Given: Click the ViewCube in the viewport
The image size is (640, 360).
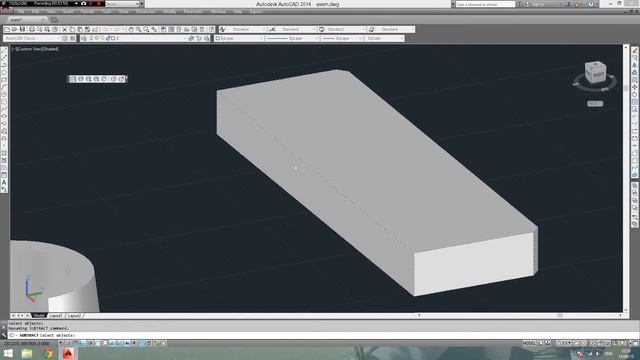Looking at the screenshot, I should (595, 73).
